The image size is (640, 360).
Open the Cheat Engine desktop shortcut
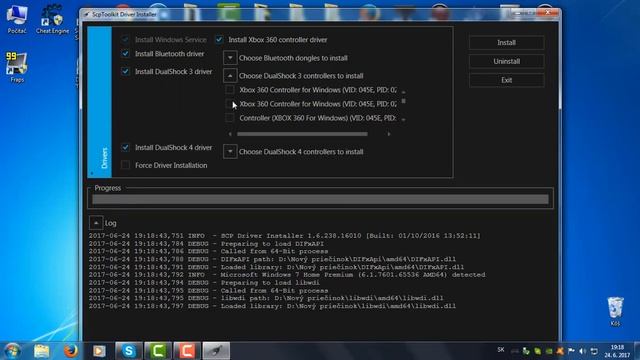52,19
